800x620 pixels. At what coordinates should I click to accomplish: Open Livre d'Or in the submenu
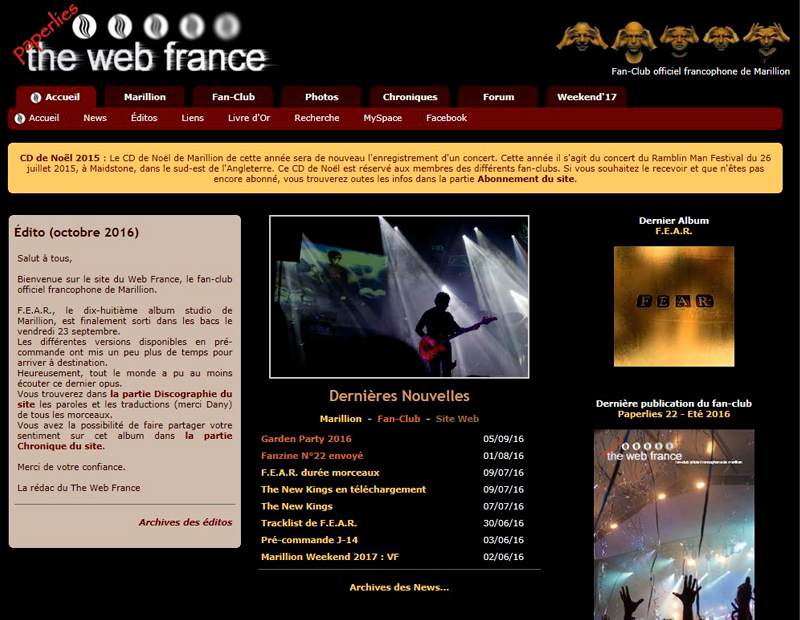coord(249,118)
